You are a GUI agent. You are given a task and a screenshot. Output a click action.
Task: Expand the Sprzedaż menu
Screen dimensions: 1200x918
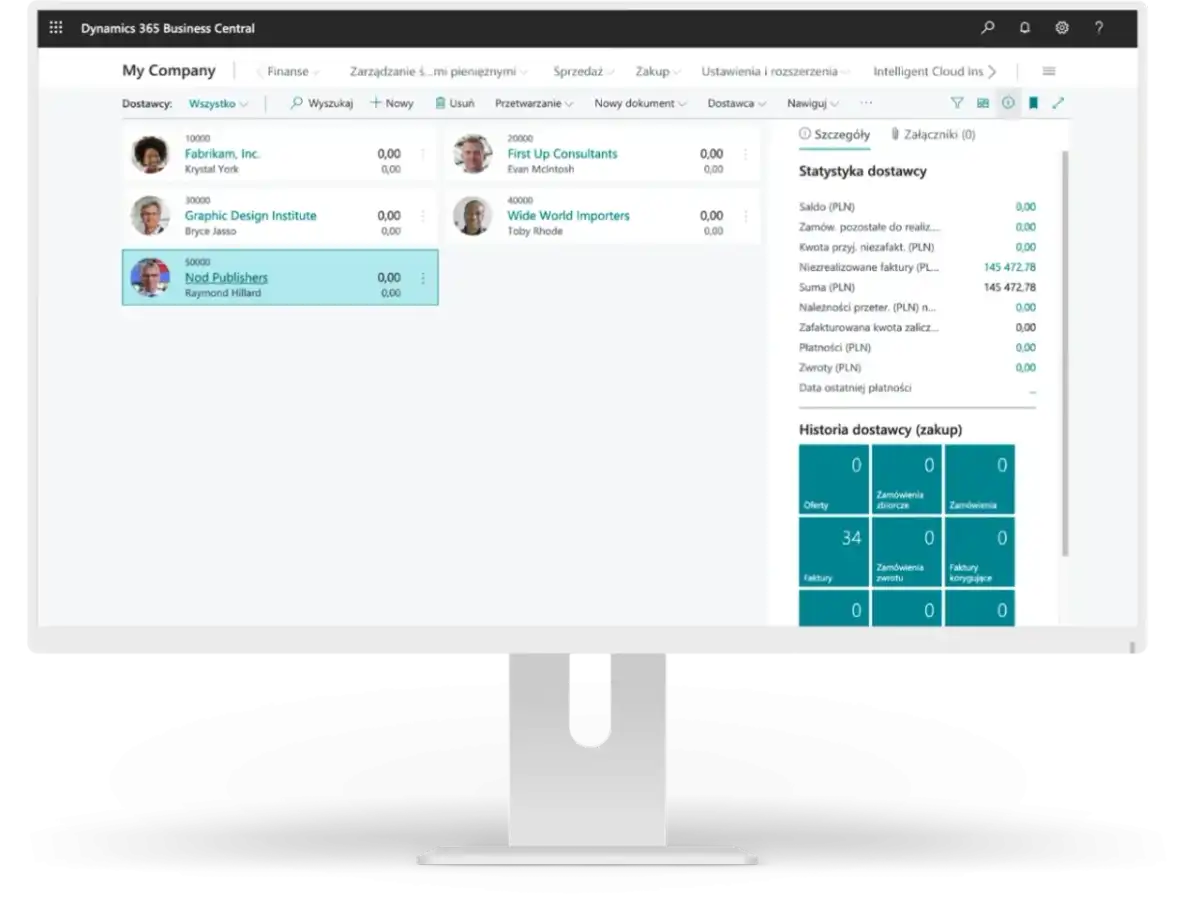[584, 72]
